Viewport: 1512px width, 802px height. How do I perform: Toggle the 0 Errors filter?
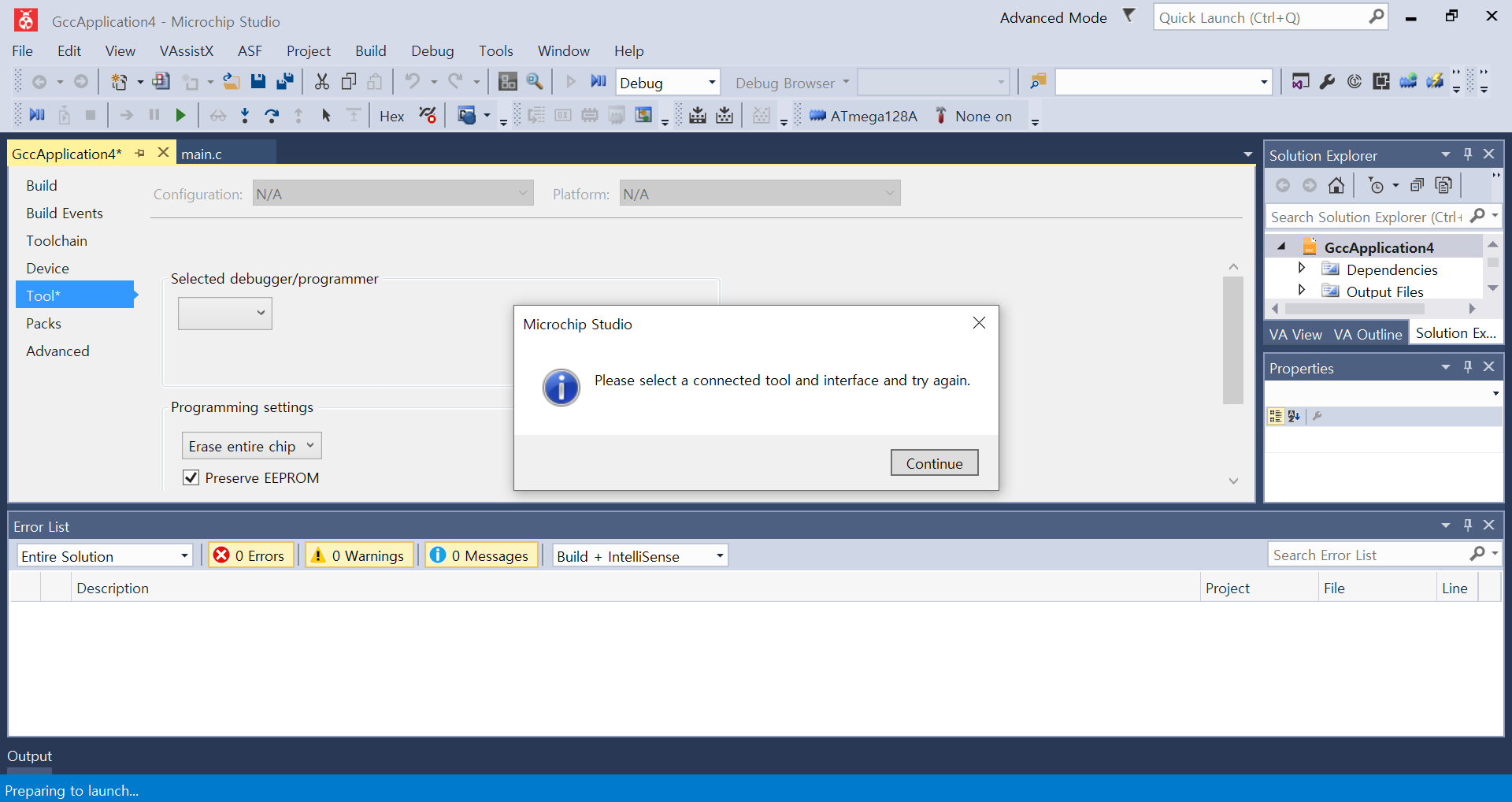(251, 555)
